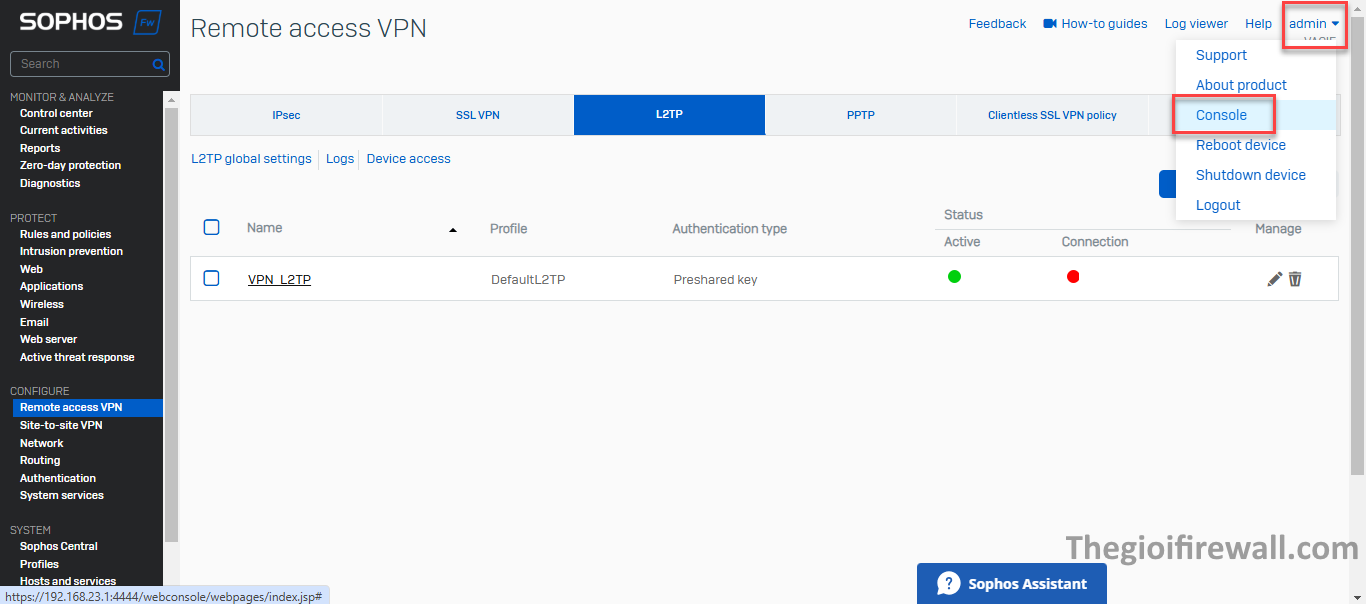Select Console from admin menu
Viewport: 1366px width, 604px height.
(1221, 115)
